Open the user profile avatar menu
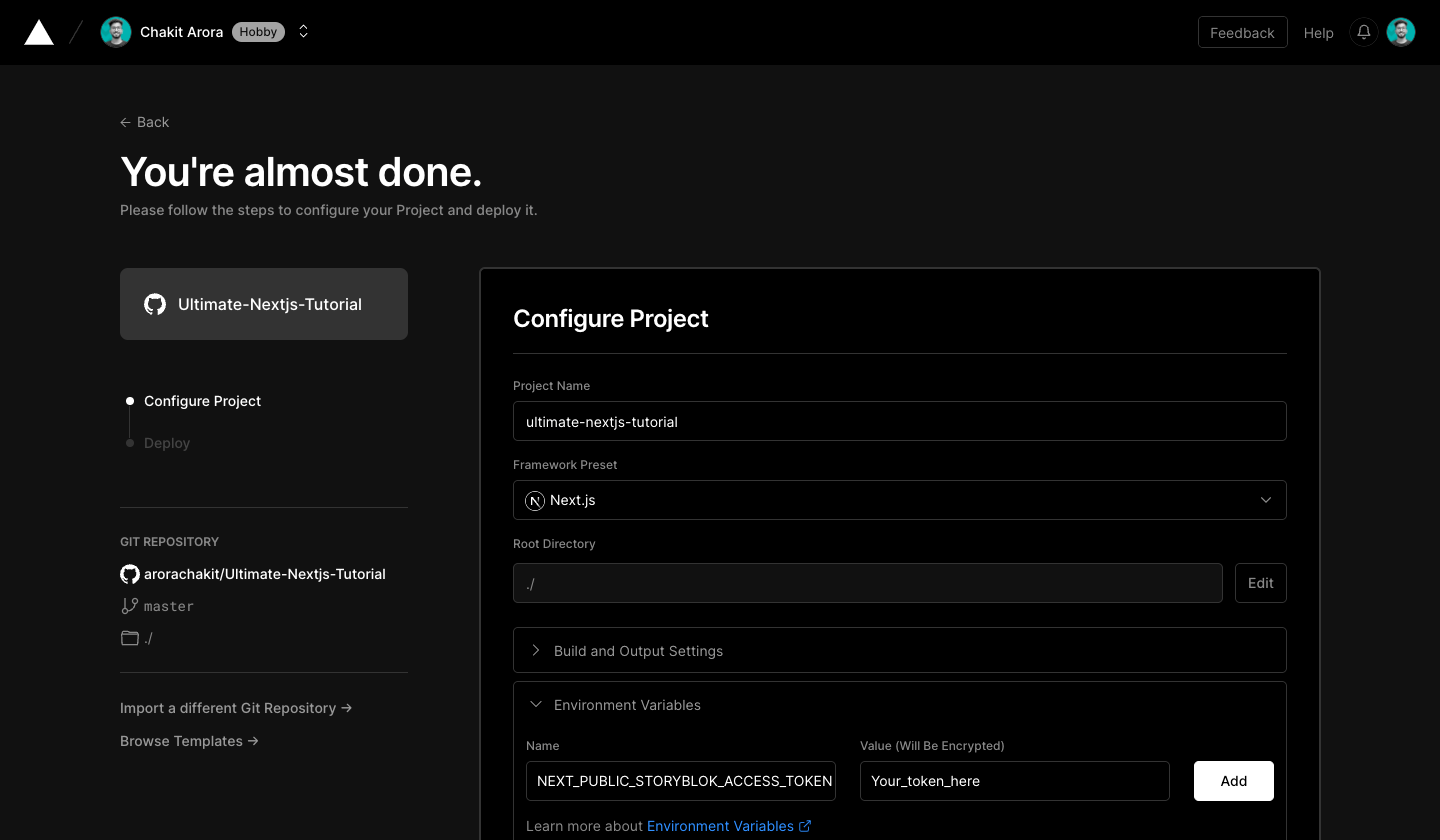 tap(1401, 32)
